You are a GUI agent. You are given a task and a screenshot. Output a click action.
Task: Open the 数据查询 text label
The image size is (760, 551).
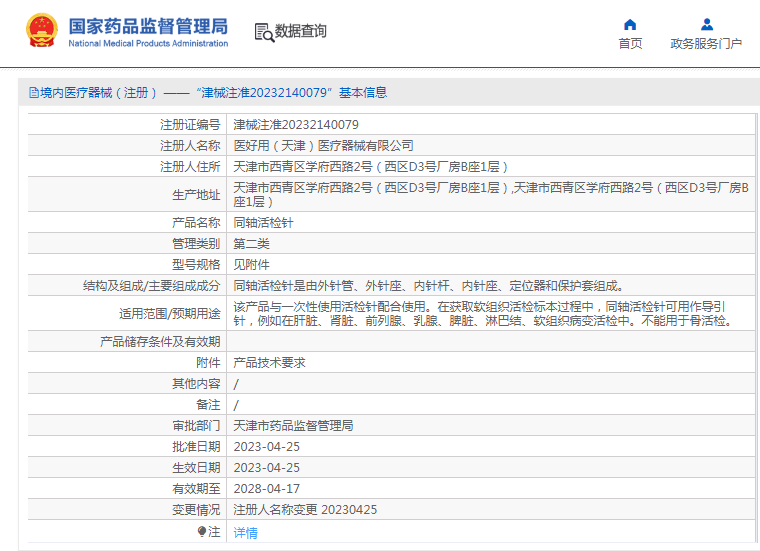[301, 32]
